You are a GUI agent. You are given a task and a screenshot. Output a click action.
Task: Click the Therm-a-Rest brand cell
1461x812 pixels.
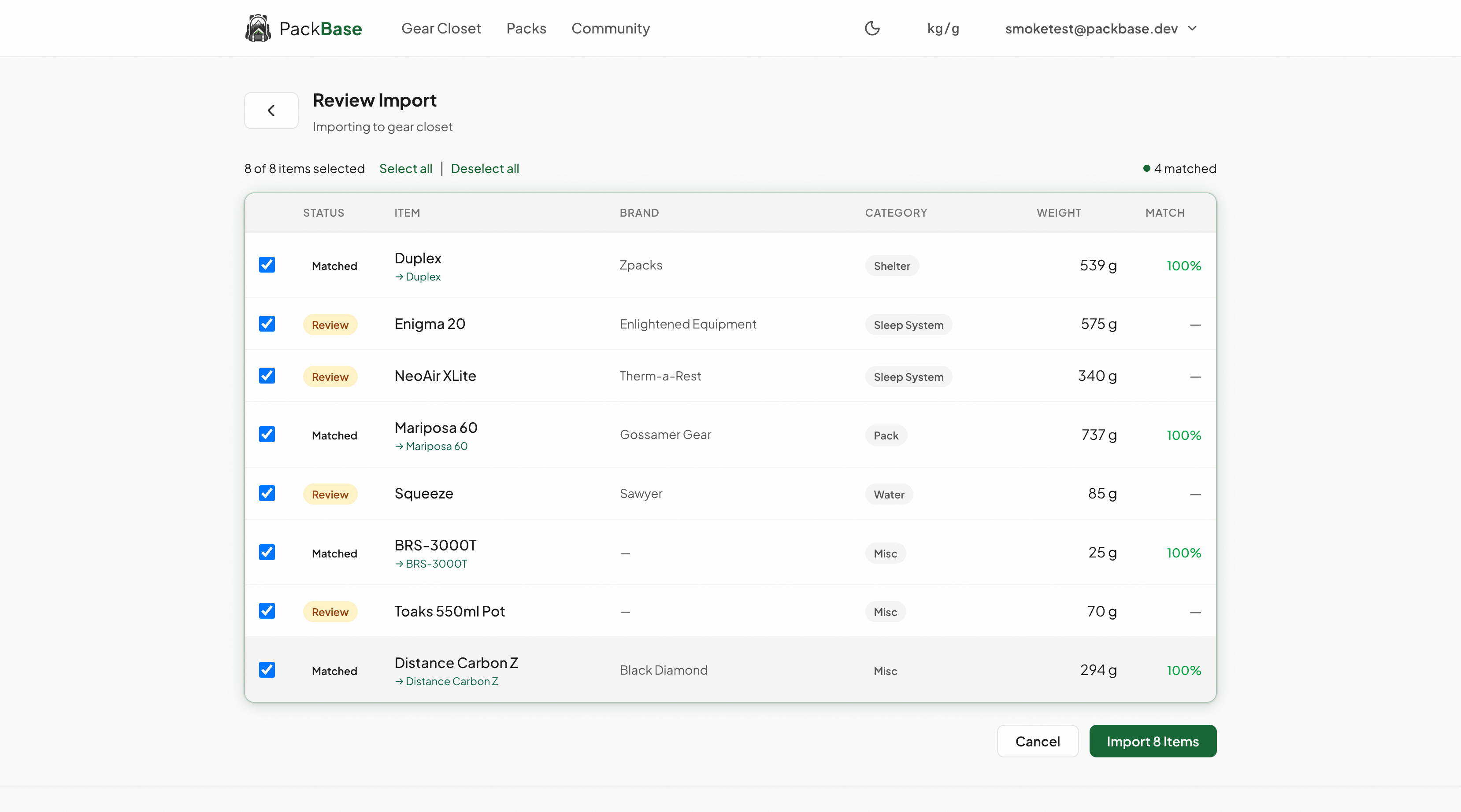coord(660,376)
